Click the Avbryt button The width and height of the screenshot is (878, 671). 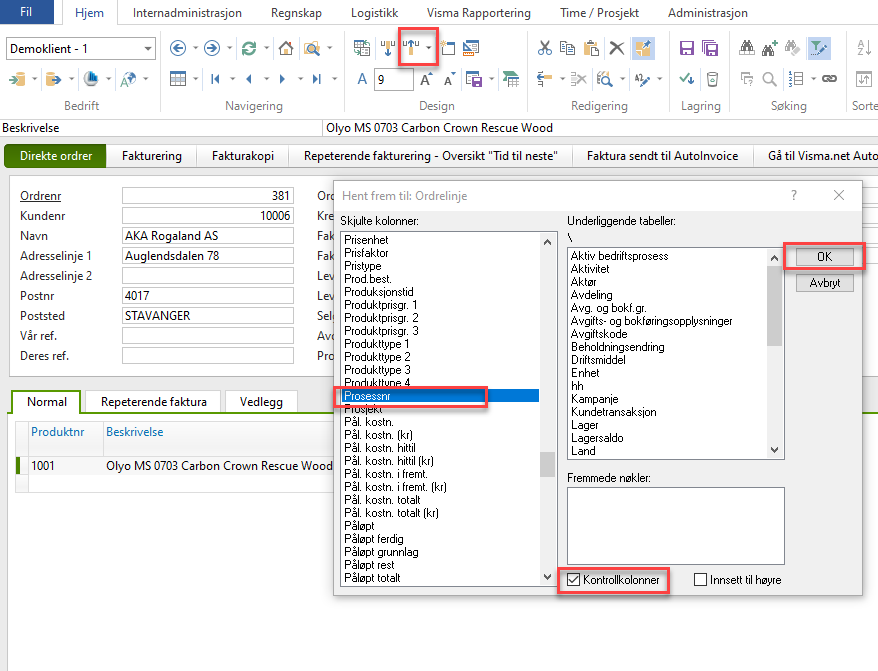tap(824, 283)
